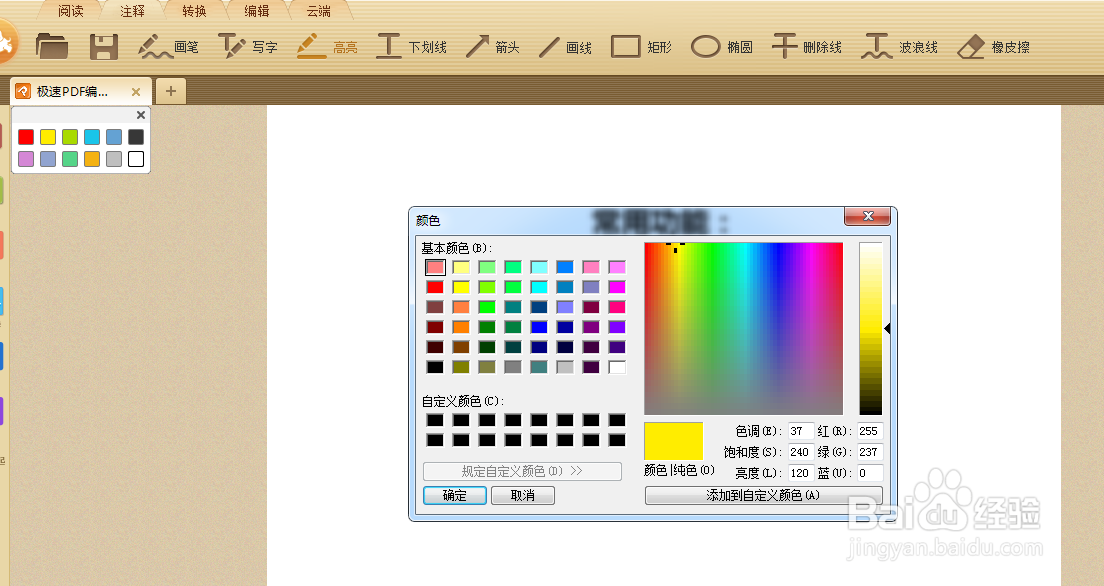The image size is (1104, 586).
Task: Open the 注释 tab
Action: coord(132,11)
